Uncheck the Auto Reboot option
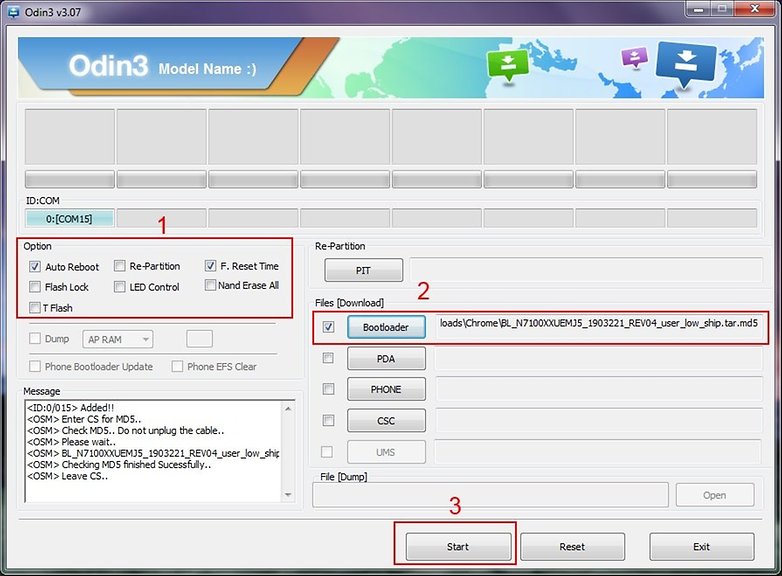The height and width of the screenshot is (576, 782). (34, 267)
